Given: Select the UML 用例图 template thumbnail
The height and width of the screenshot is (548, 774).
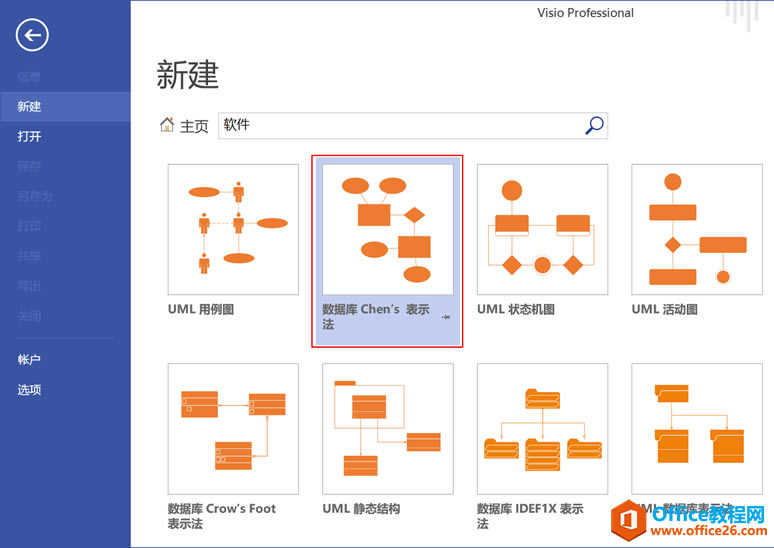Looking at the screenshot, I should click(233, 230).
